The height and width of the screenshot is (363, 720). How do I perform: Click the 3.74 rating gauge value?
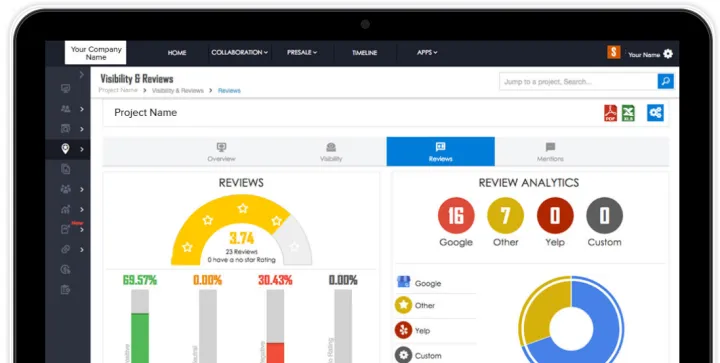(242, 238)
